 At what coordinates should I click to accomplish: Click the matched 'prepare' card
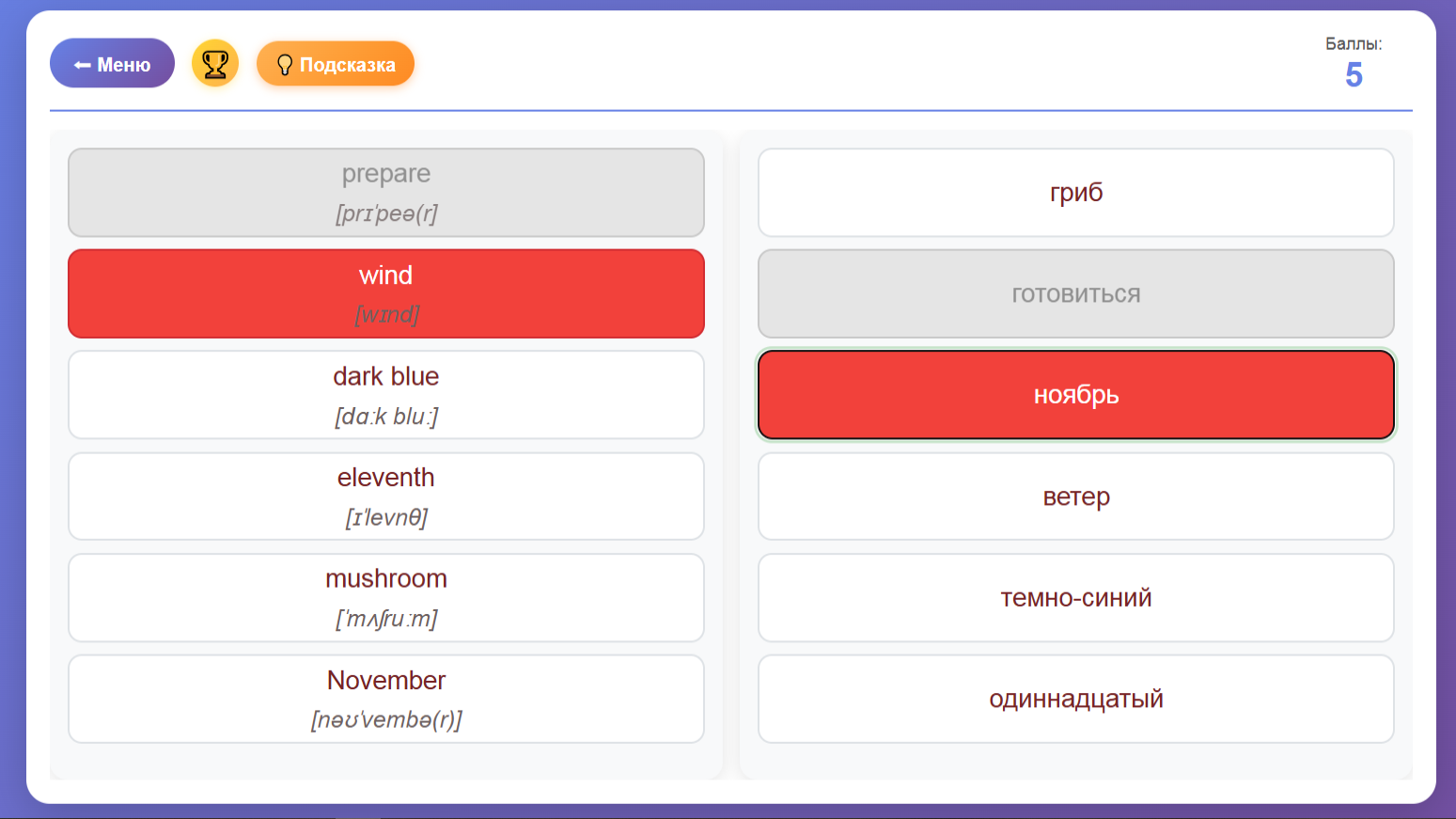[385, 193]
